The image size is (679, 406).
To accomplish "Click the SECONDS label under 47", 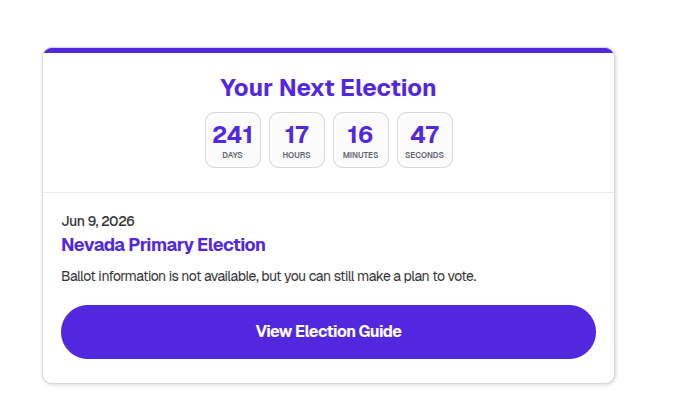I will pyautogui.click(x=425, y=155).
